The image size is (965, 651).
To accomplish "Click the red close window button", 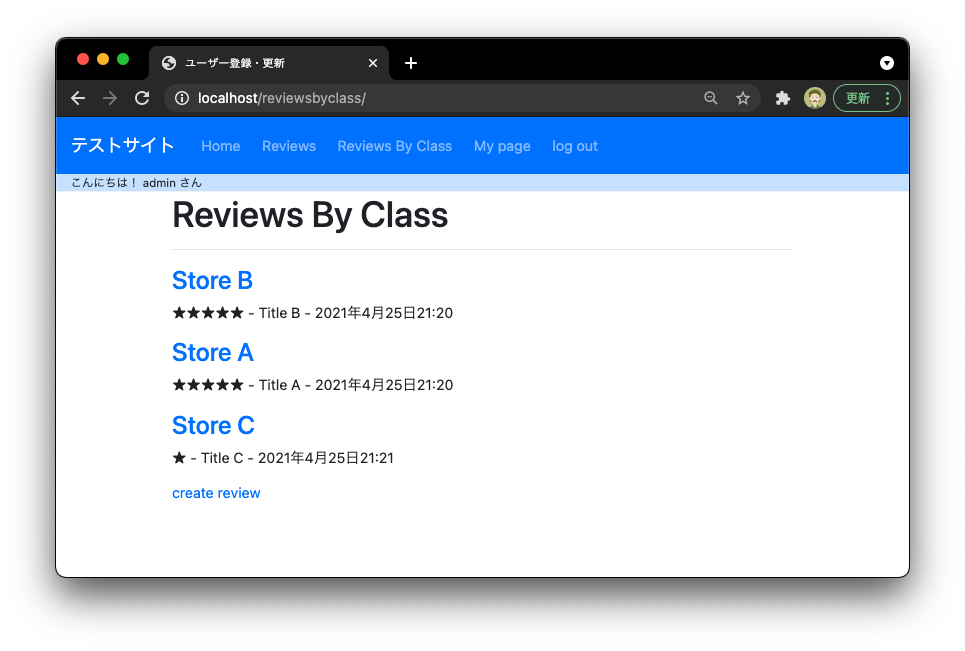I will click(83, 59).
